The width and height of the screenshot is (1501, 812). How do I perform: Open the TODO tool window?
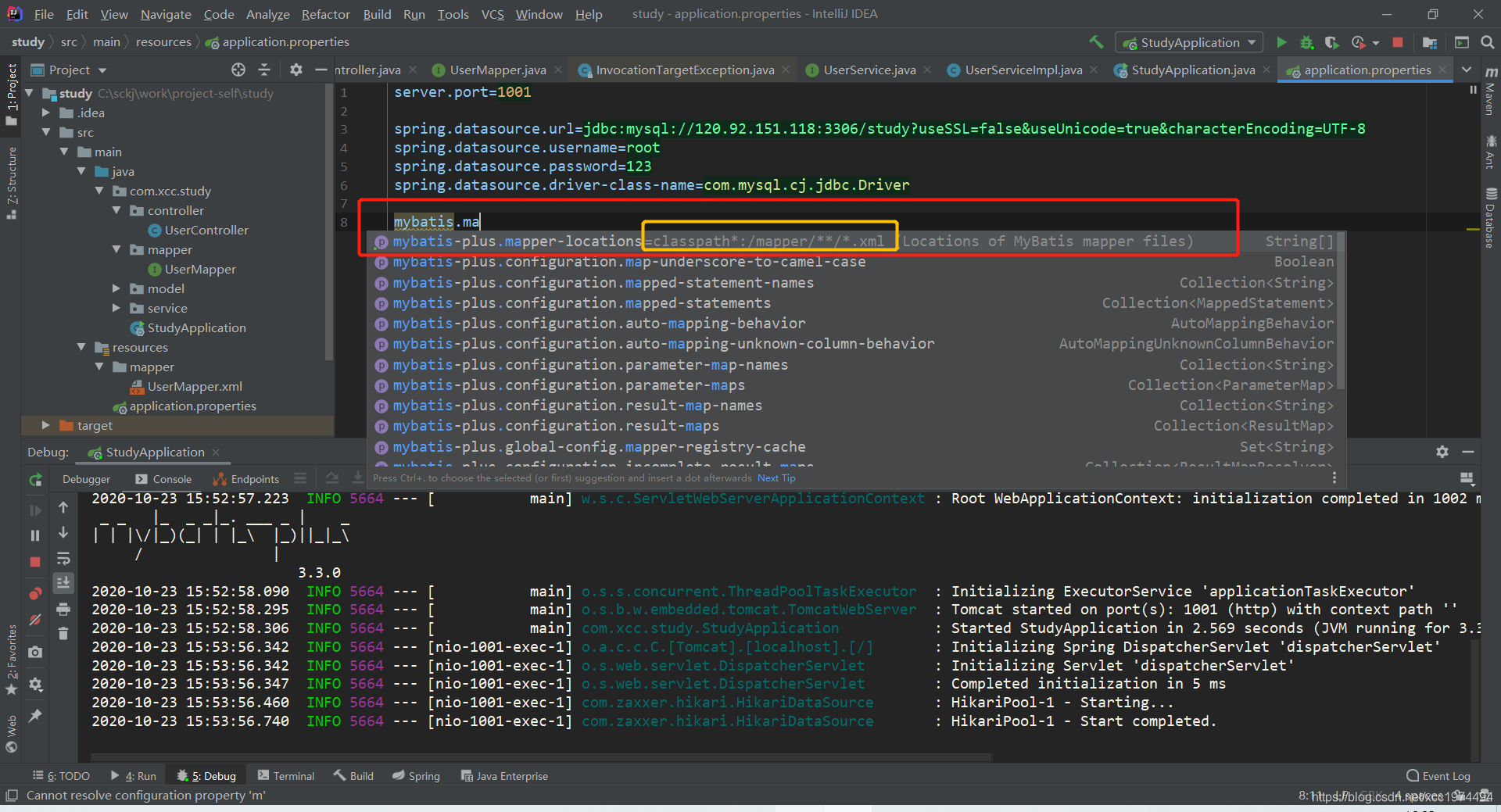tap(62, 775)
